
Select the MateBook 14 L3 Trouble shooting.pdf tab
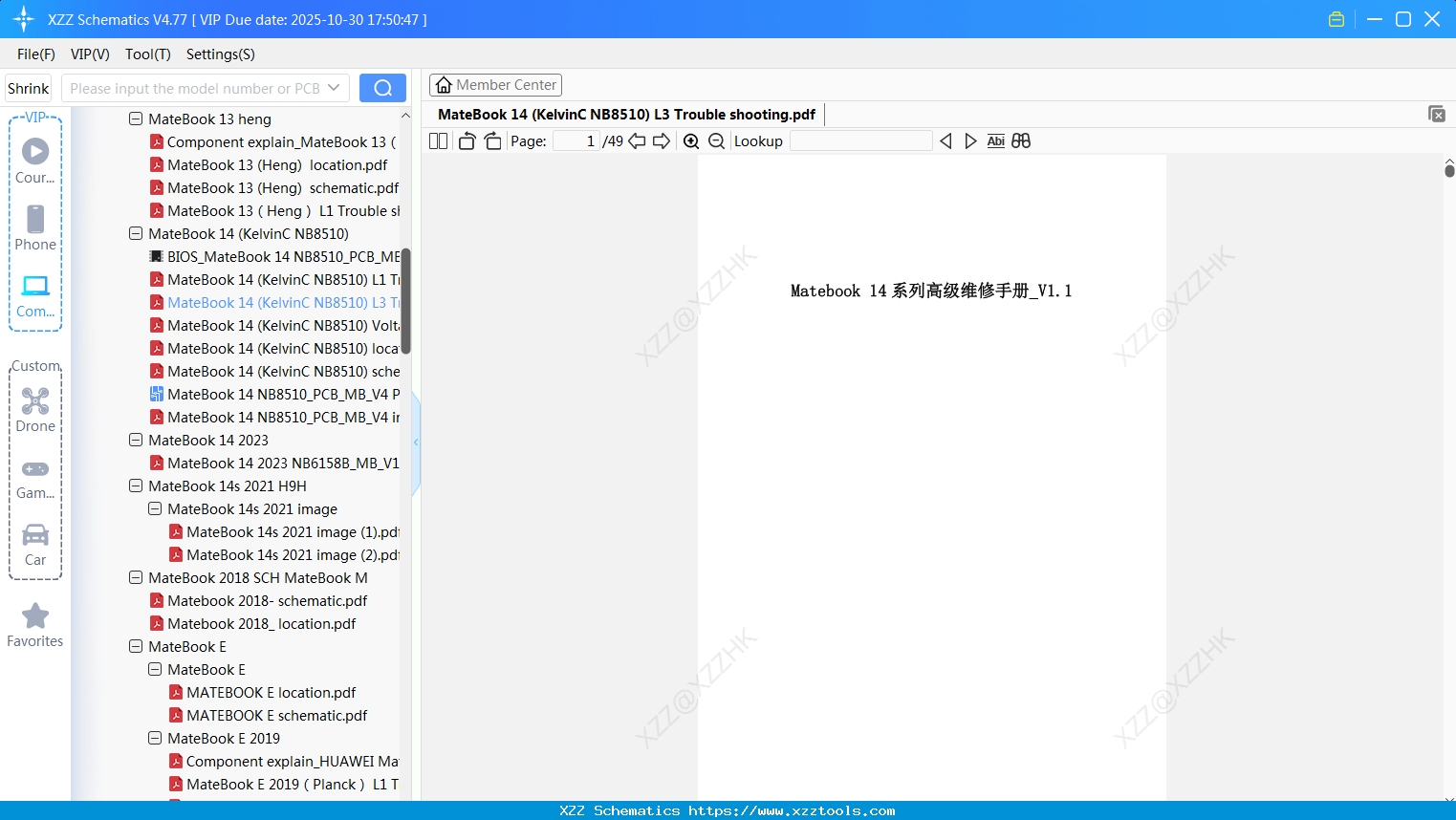pyautogui.click(x=626, y=115)
